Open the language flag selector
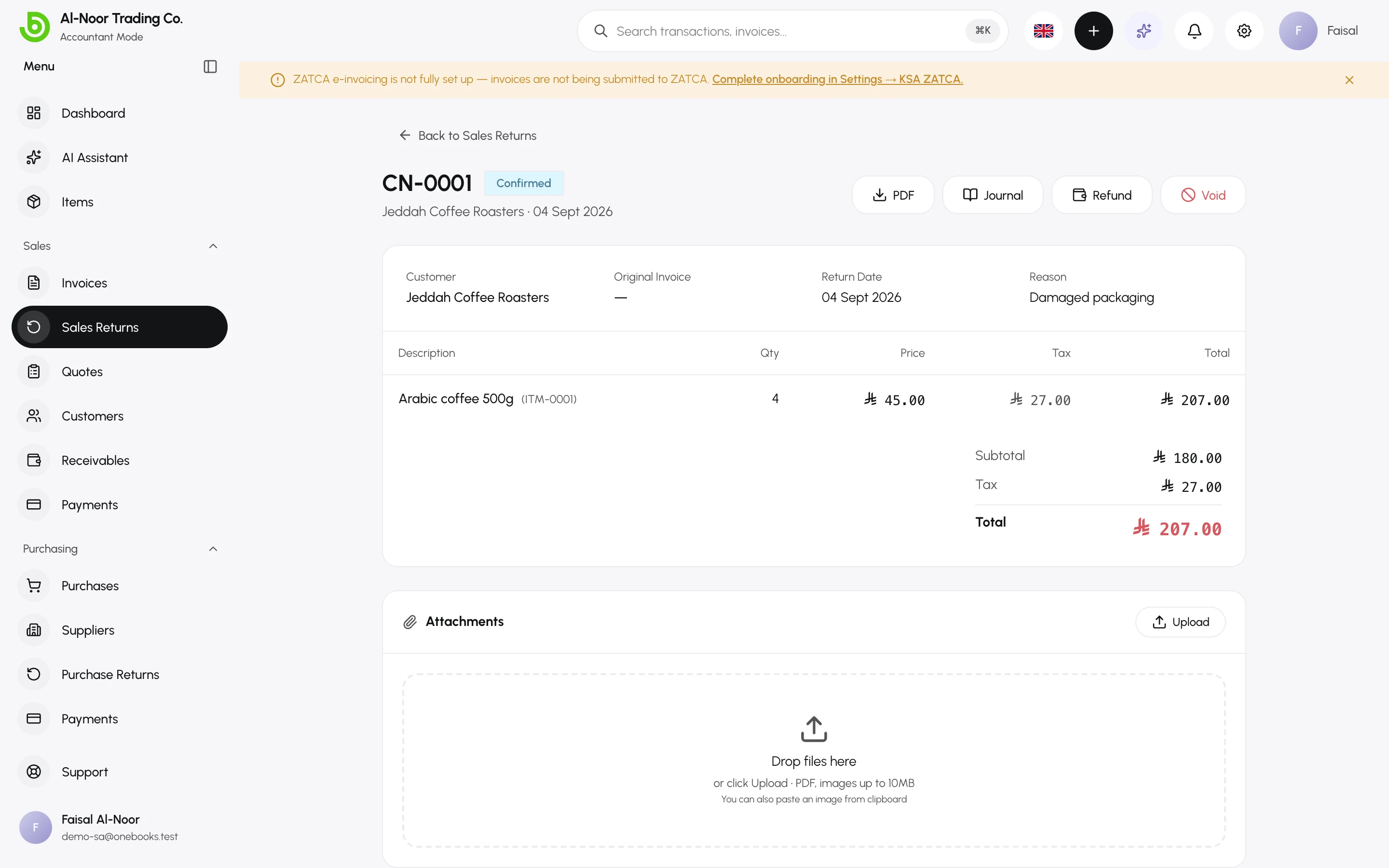This screenshot has height=868, width=1389. click(x=1044, y=31)
